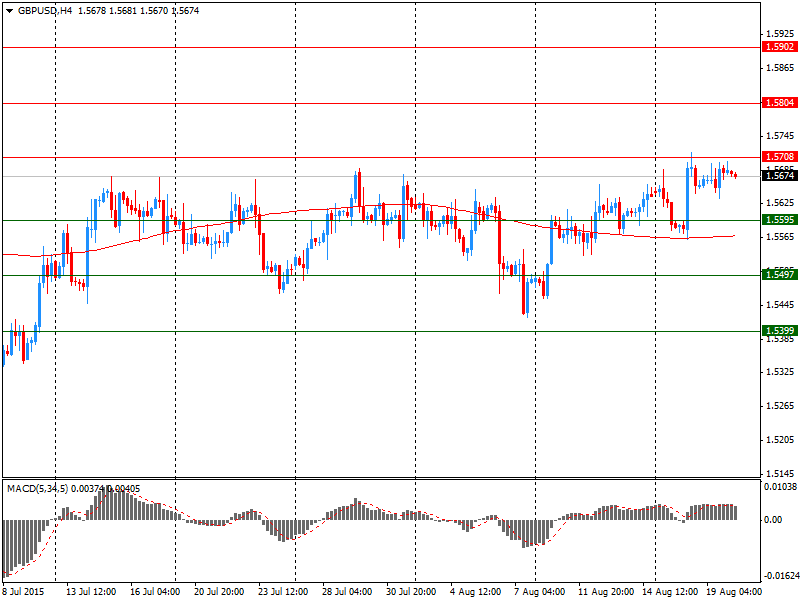Click the 1.5745 price scale value
Screen dimensions: 800x600
pos(781,136)
